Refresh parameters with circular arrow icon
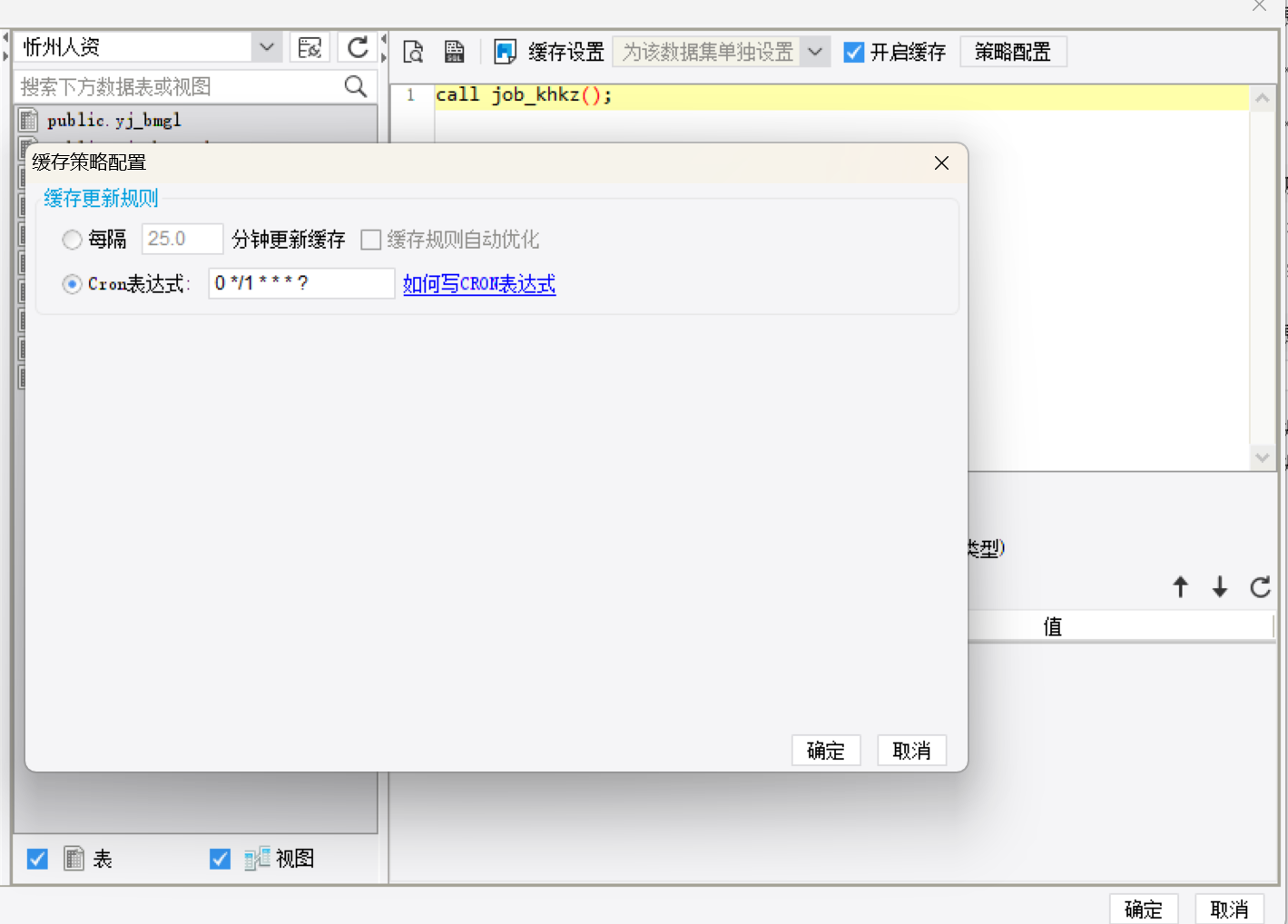1288x924 pixels. point(1260,587)
